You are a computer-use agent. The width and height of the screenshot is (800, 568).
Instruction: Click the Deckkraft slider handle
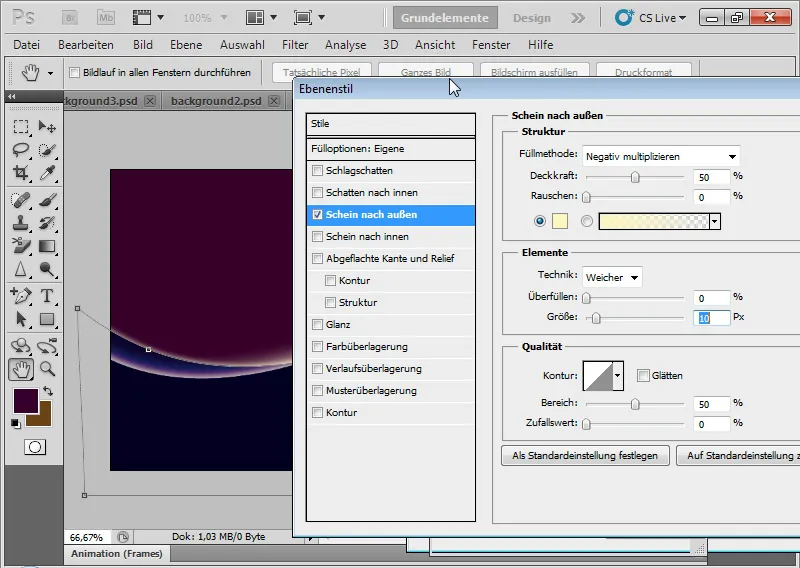(x=635, y=177)
